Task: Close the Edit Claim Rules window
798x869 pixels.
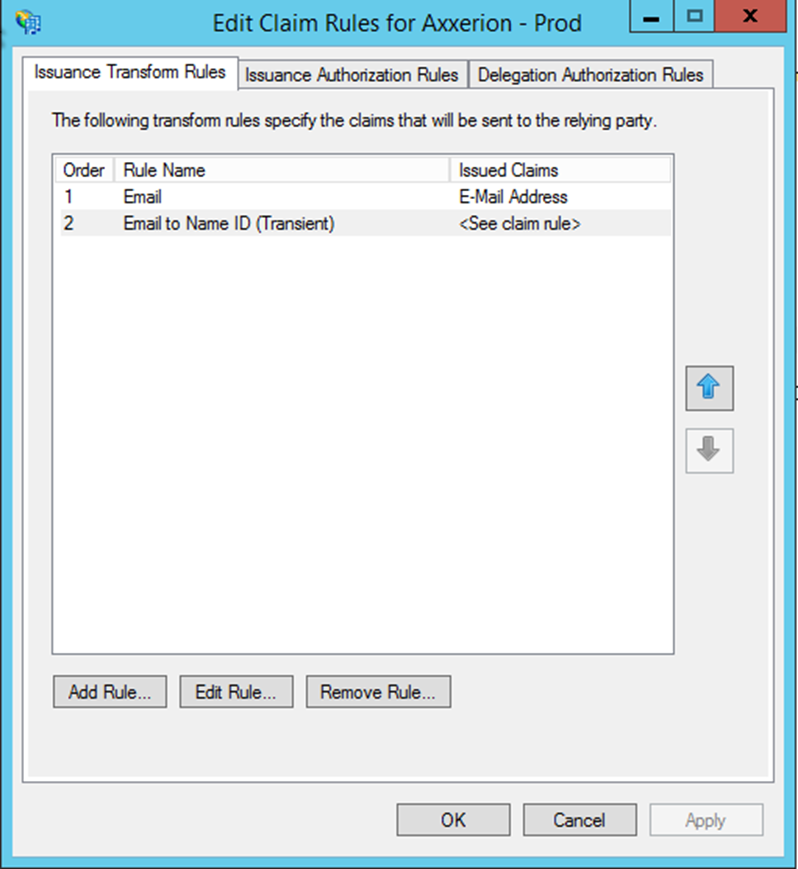Action: coord(750,17)
